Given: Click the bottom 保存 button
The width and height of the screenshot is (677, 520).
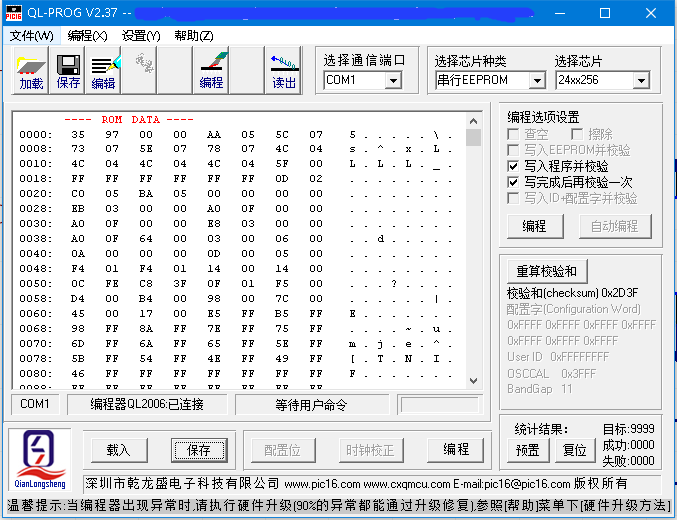Looking at the screenshot, I should (x=199, y=450).
